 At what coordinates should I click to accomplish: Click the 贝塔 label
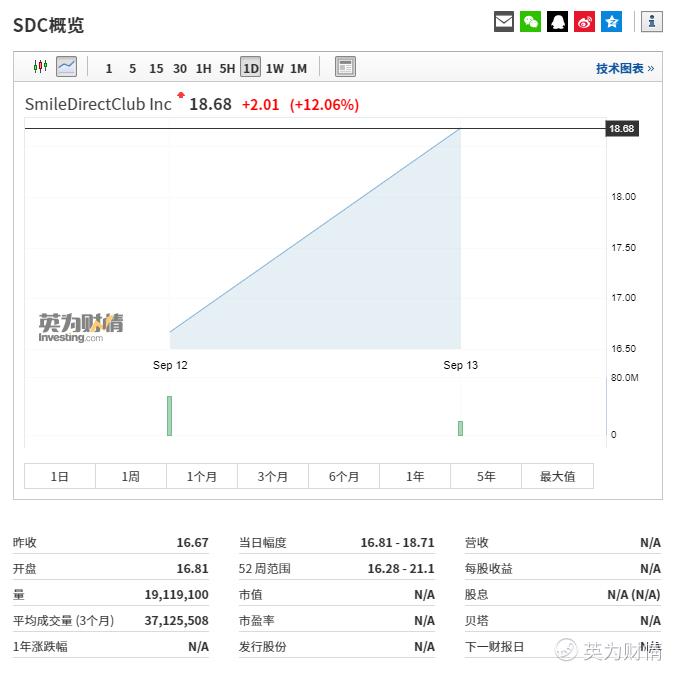tap(477, 620)
